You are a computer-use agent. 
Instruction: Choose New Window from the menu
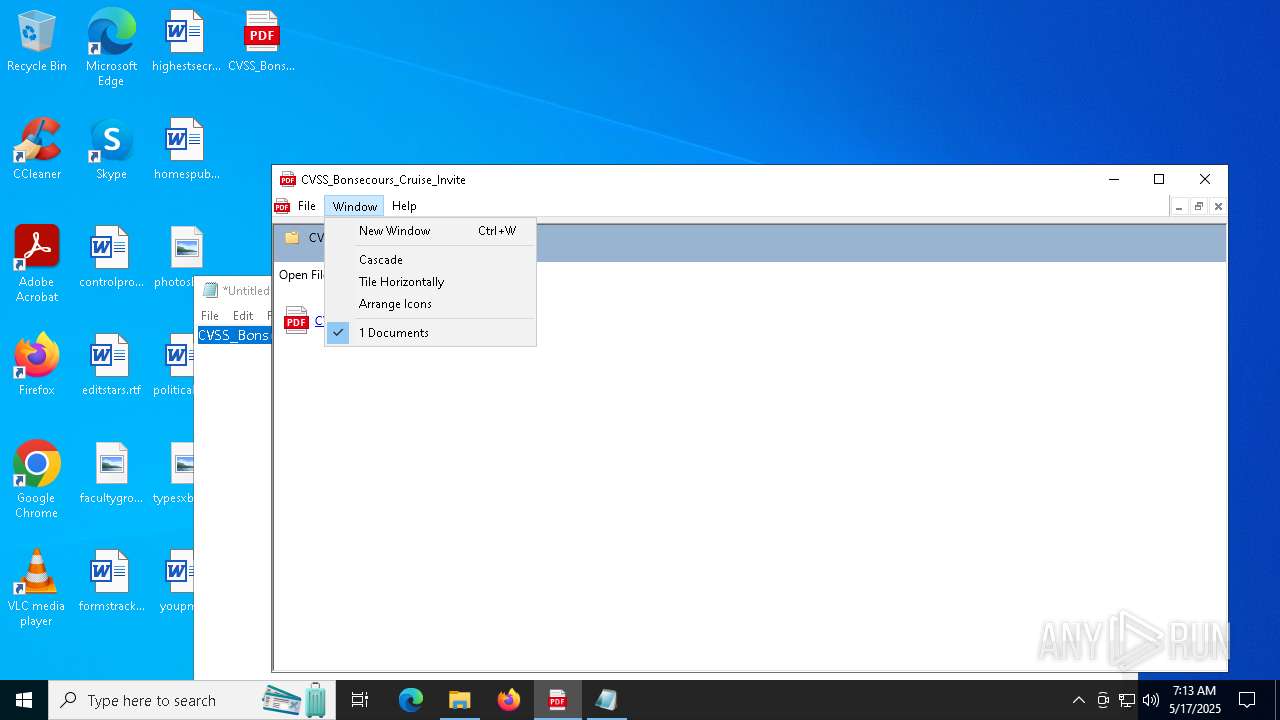[431, 231]
